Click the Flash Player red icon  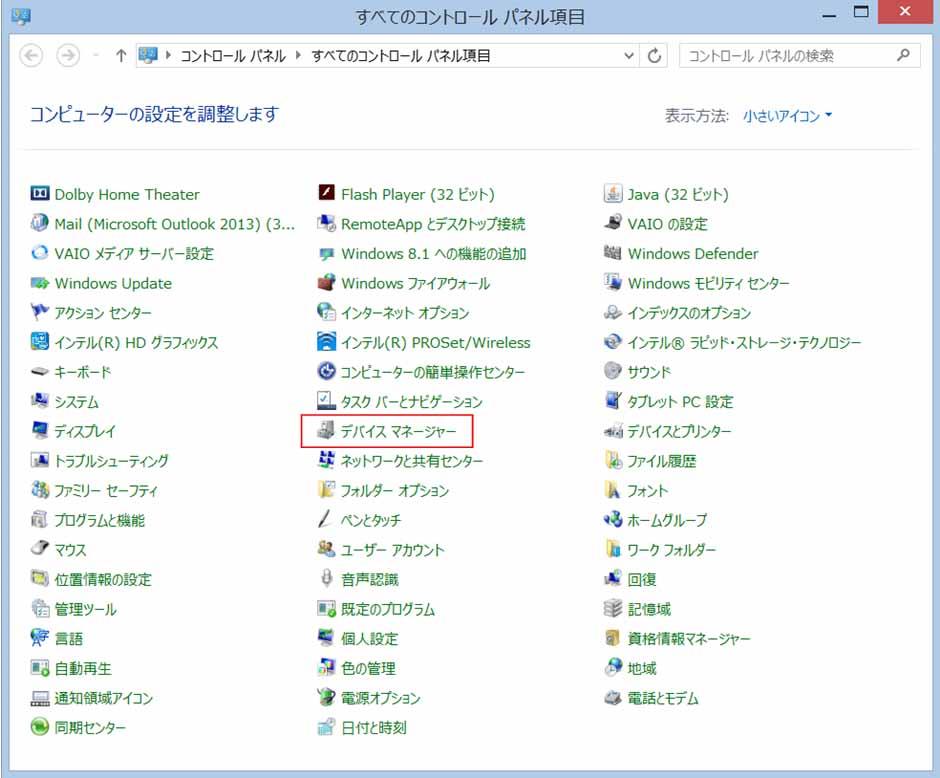pos(326,193)
